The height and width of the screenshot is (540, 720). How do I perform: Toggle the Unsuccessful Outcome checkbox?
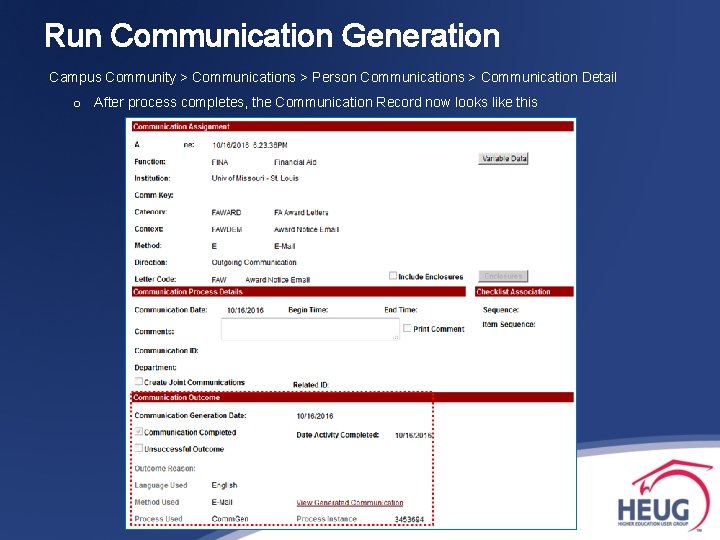click(x=139, y=448)
